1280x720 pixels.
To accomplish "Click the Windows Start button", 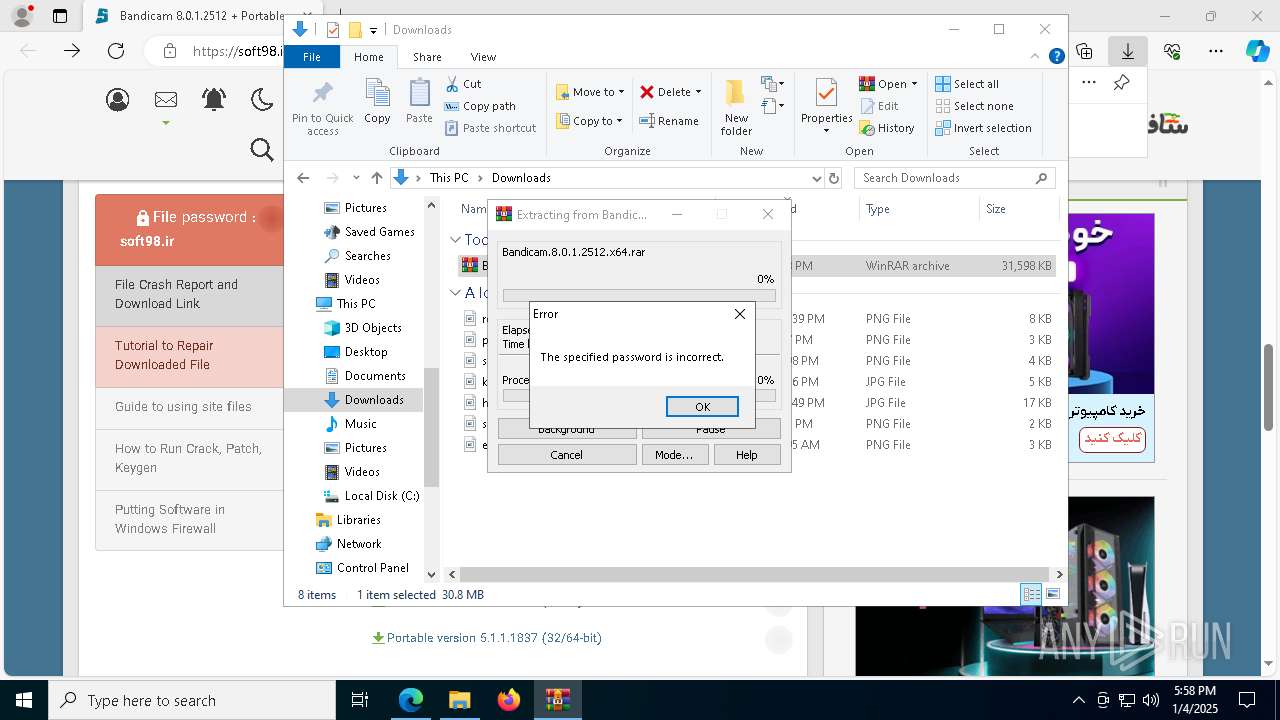I will 23,700.
